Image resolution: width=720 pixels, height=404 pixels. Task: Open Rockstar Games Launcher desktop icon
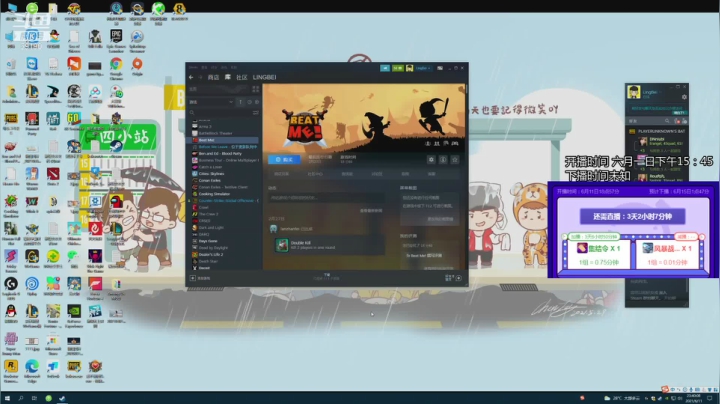click(x=11, y=370)
